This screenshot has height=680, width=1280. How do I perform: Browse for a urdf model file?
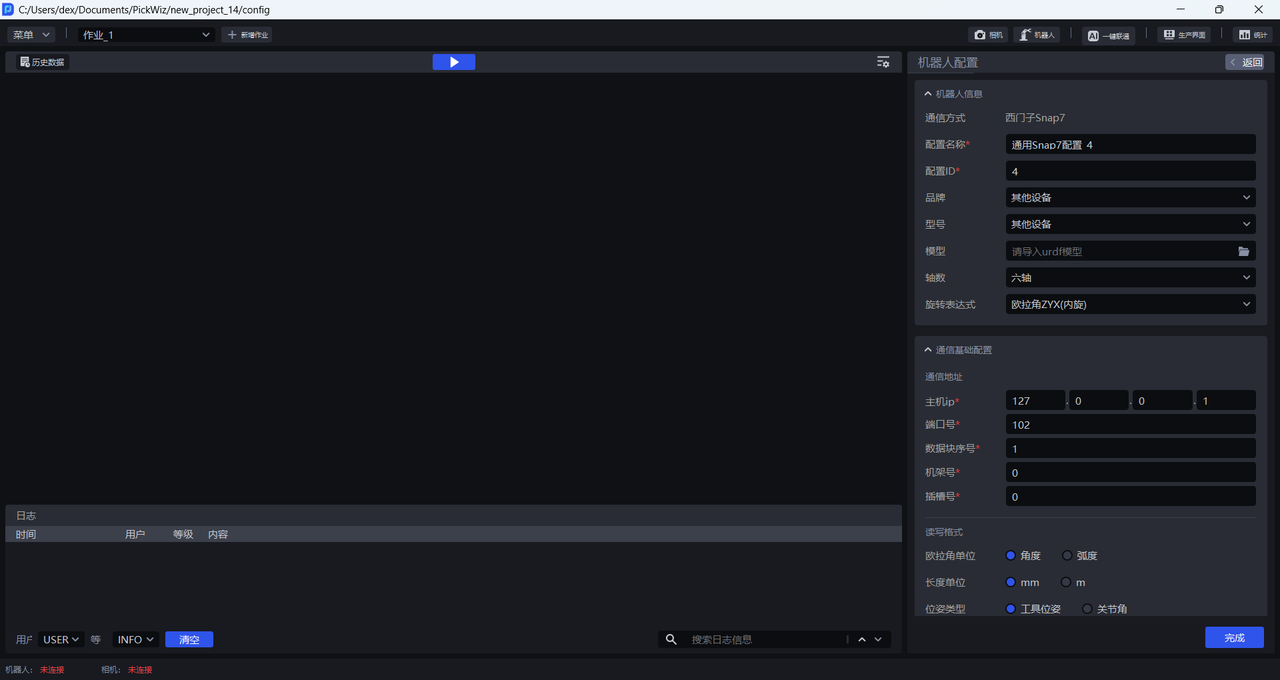1244,252
